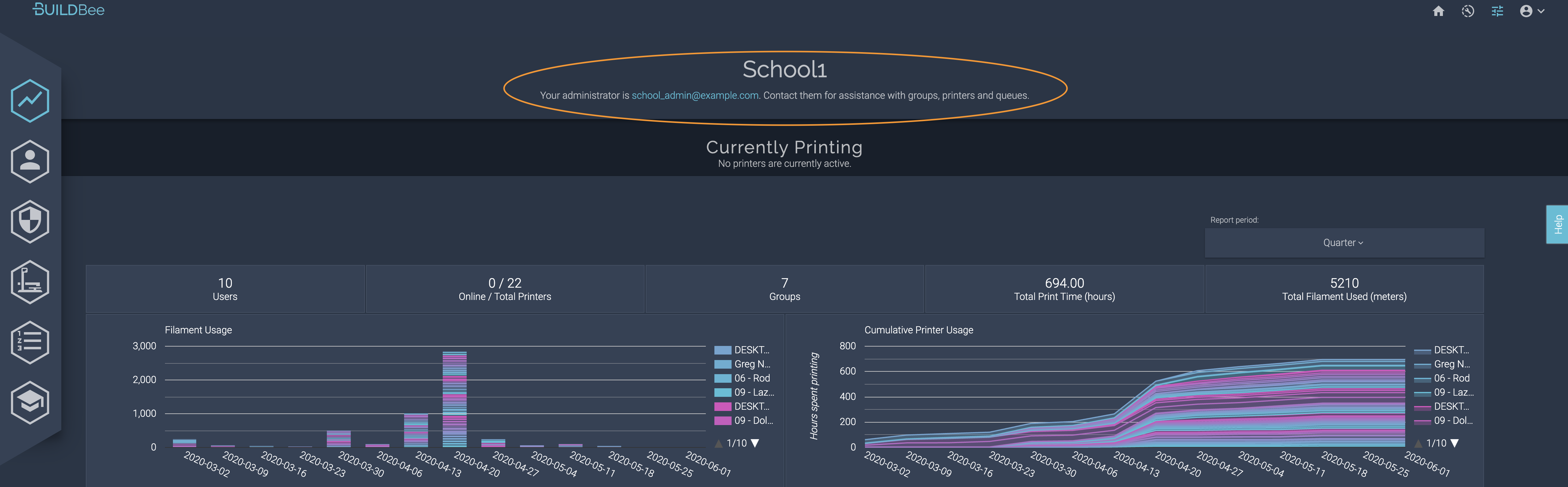Click the BUILDBee logo

click(68, 10)
